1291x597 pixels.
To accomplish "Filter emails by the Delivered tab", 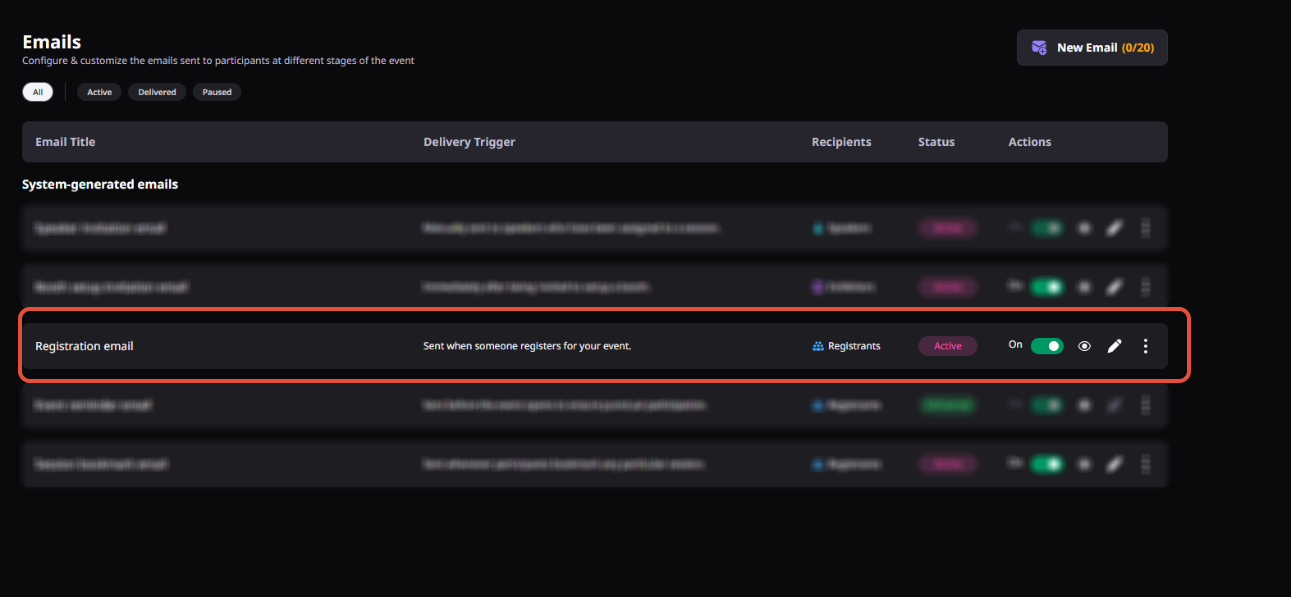I will click(x=157, y=92).
